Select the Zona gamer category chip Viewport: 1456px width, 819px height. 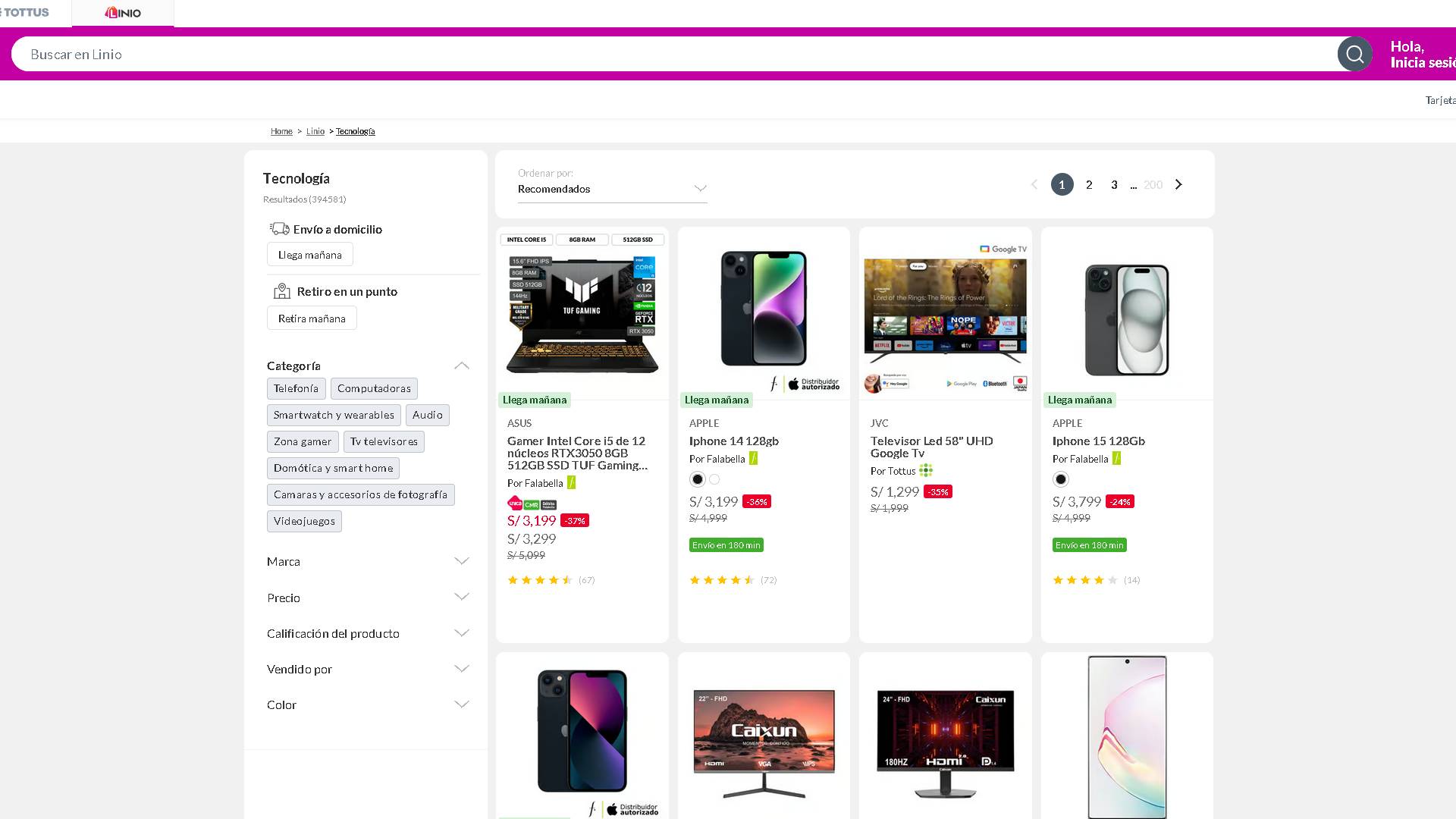coord(303,441)
